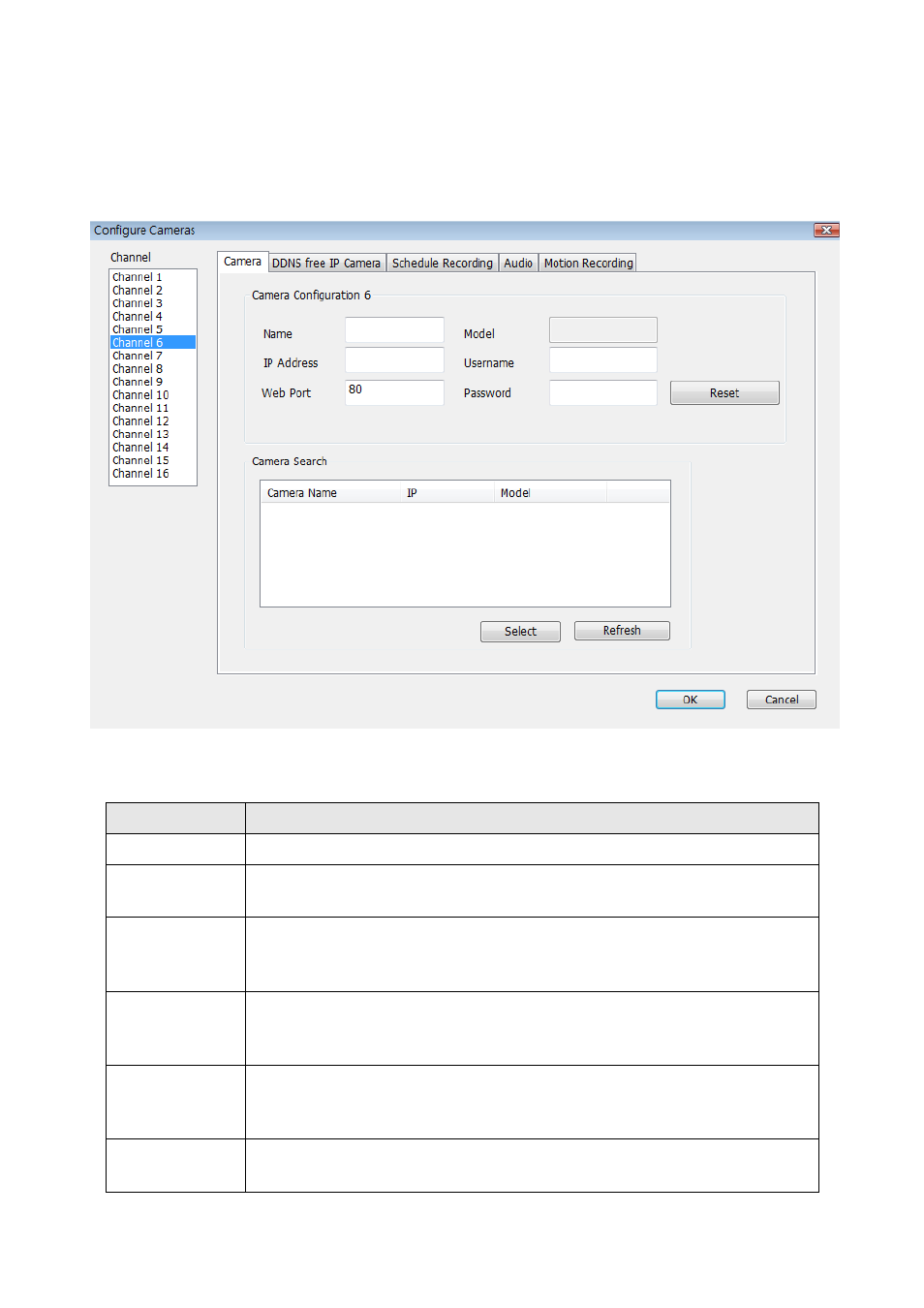Click the Cancel button

click(x=781, y=700)
